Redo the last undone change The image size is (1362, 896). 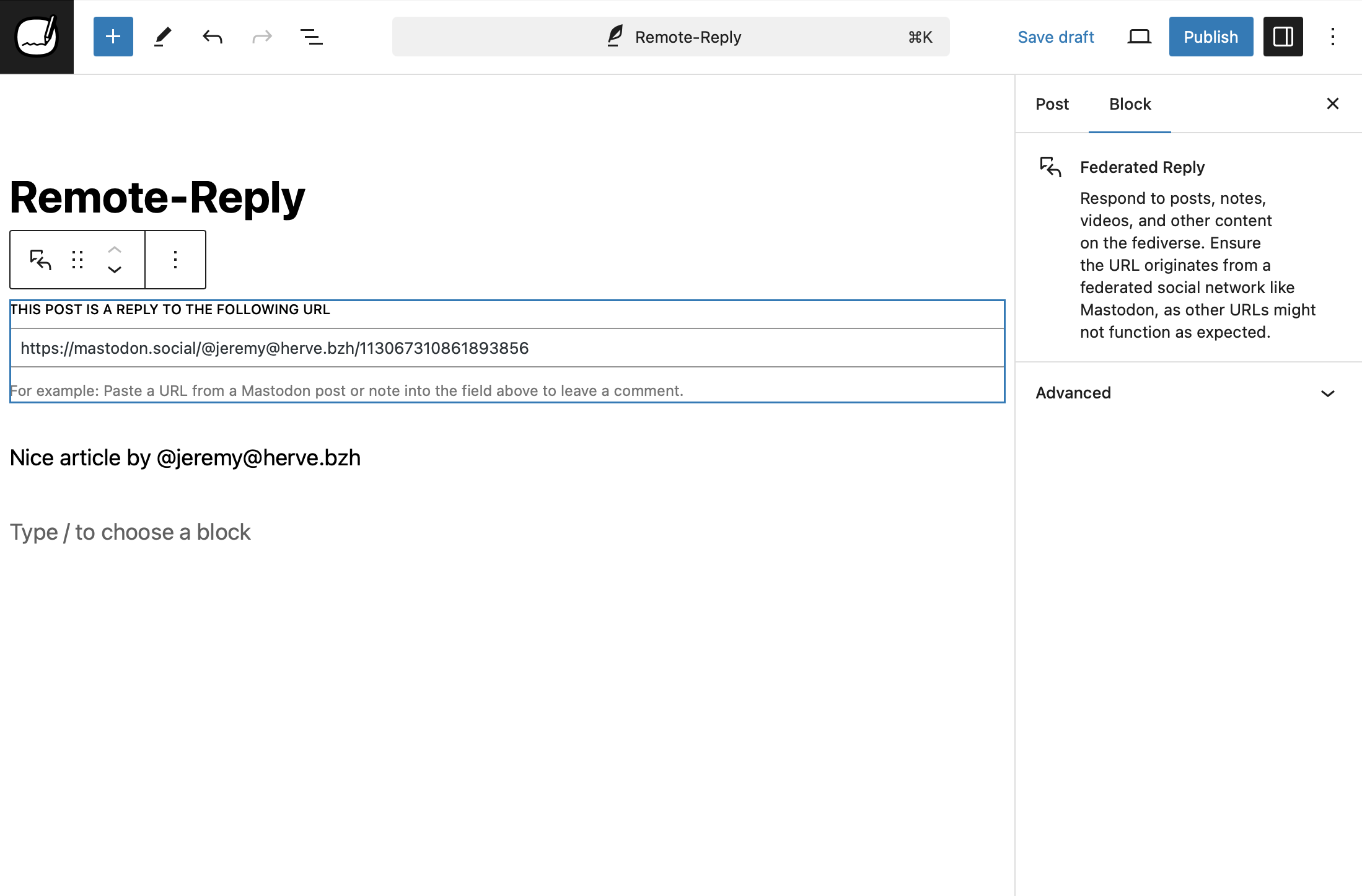tap(262, 37)
